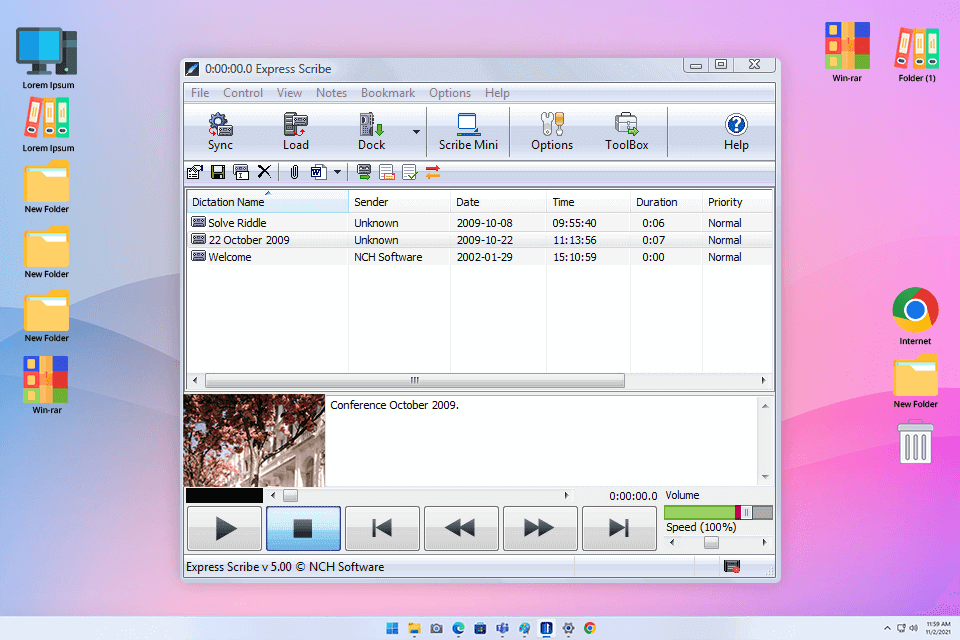Open the Options menu in the menu bar
The height and width of the screenshot is (640, 960).
click(x=450, y=92)
